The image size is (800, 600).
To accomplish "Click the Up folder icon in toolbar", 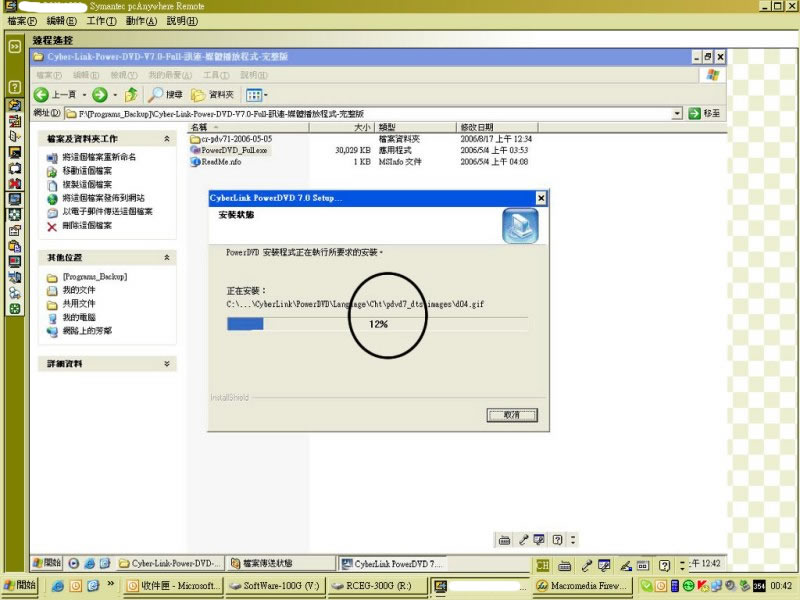I will click(x=131, y=95).
